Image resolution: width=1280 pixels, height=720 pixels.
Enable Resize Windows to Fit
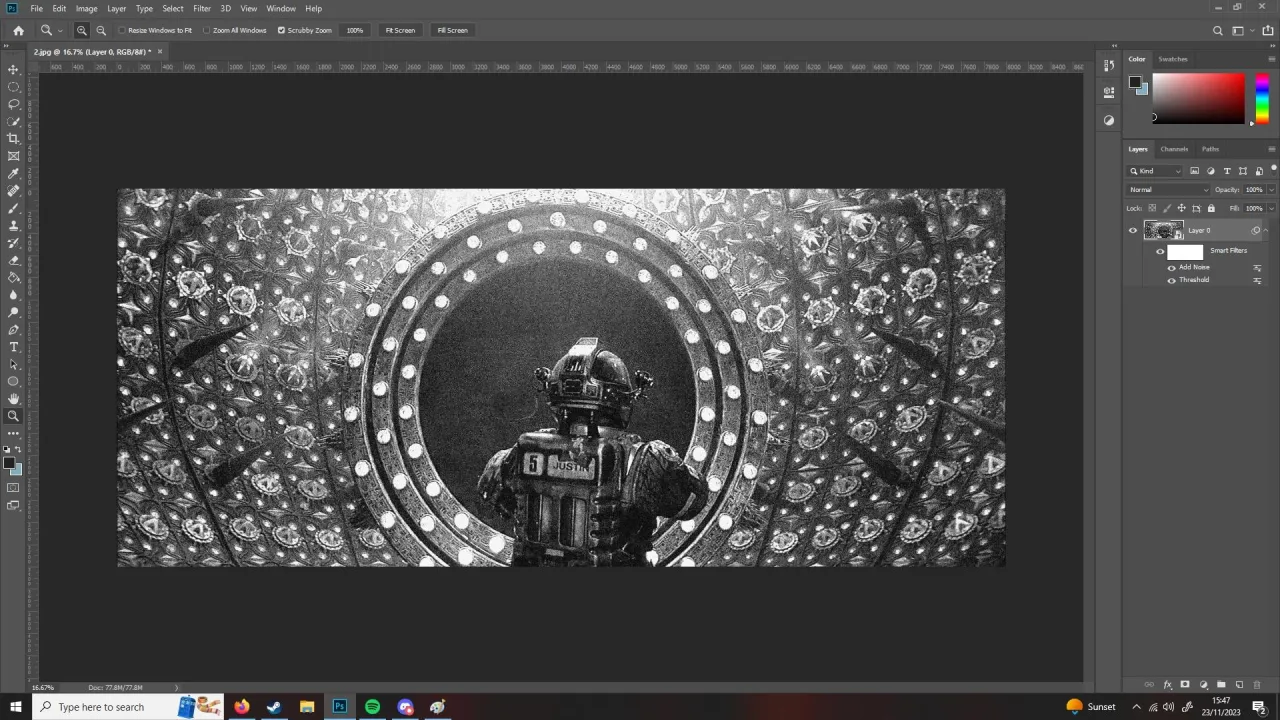pyautogui.click(x=122, y=30)
